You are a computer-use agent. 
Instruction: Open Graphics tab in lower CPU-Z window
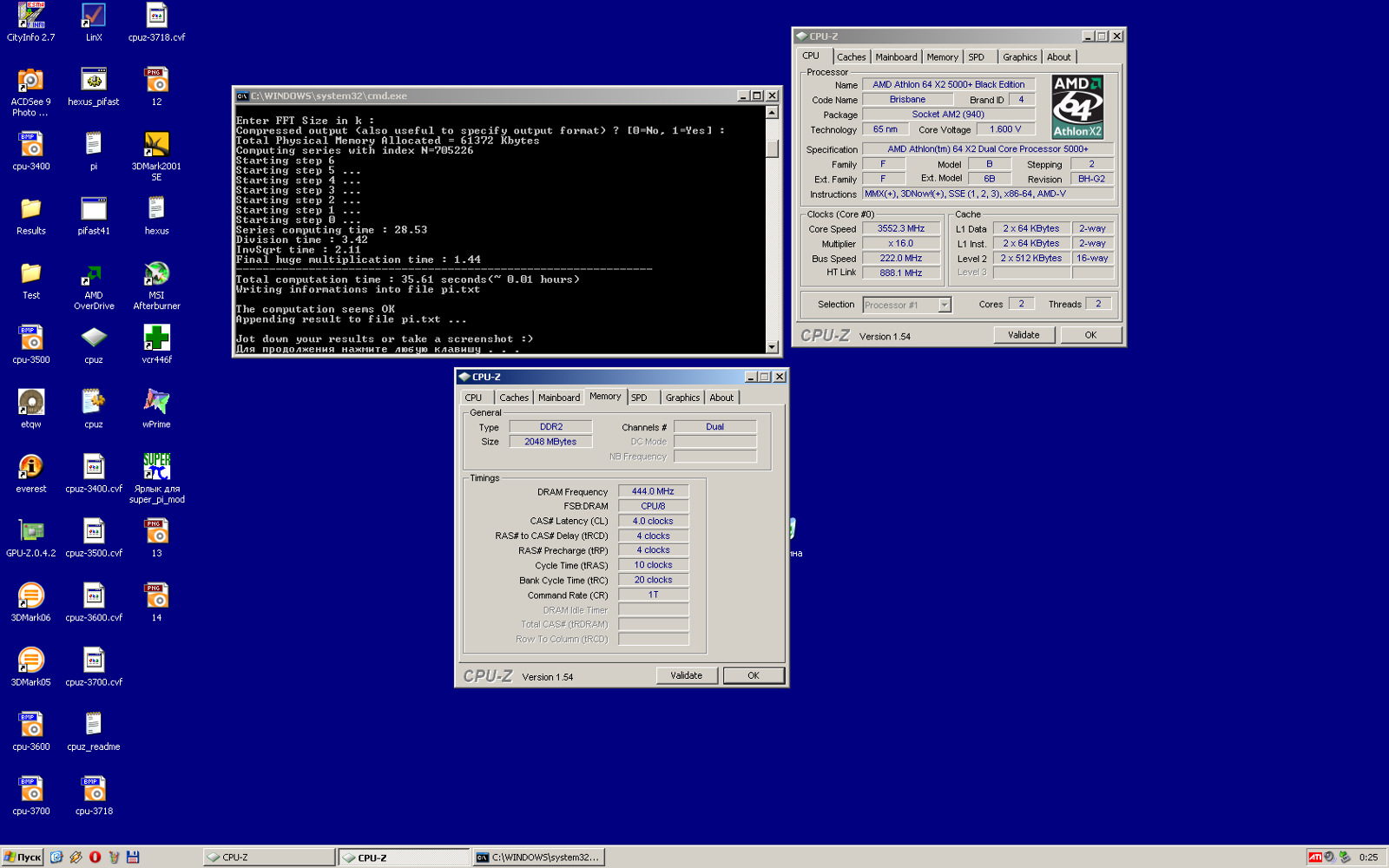tap(682, 398)
